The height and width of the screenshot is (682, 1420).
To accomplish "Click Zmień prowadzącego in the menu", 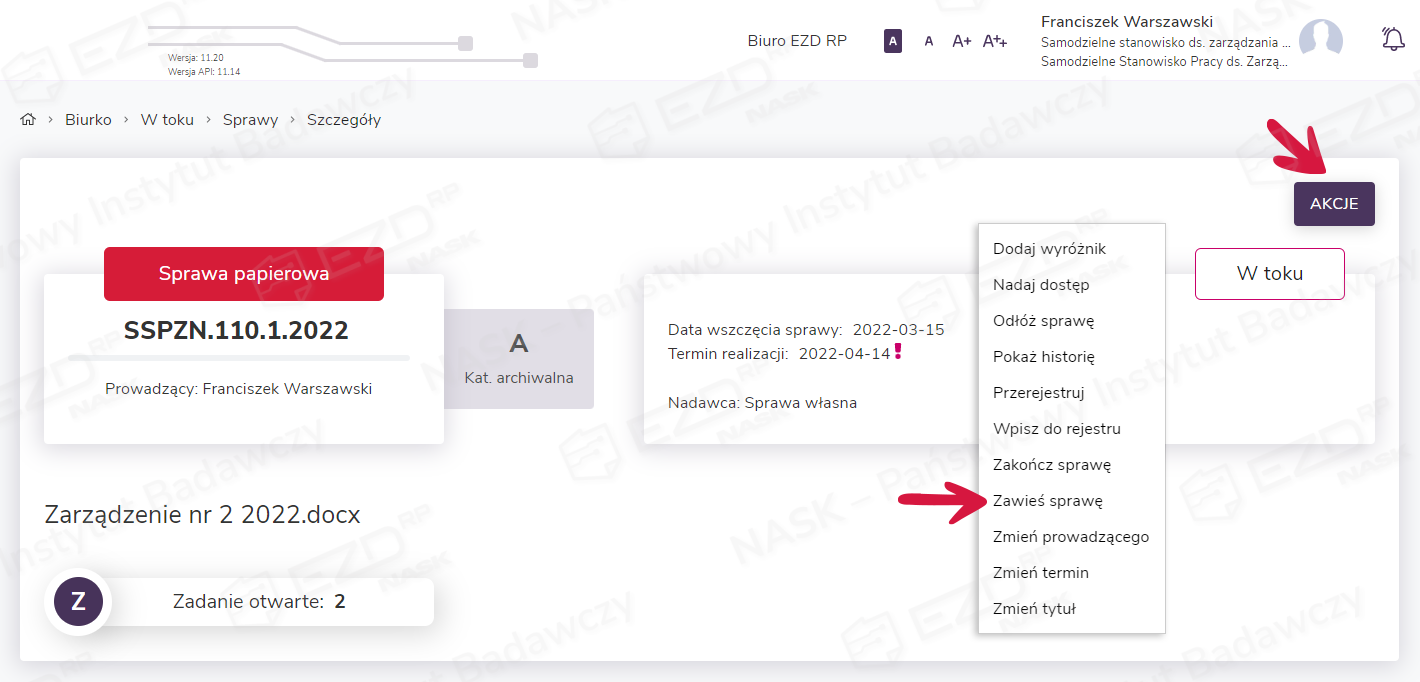I will click(1071, 537).
